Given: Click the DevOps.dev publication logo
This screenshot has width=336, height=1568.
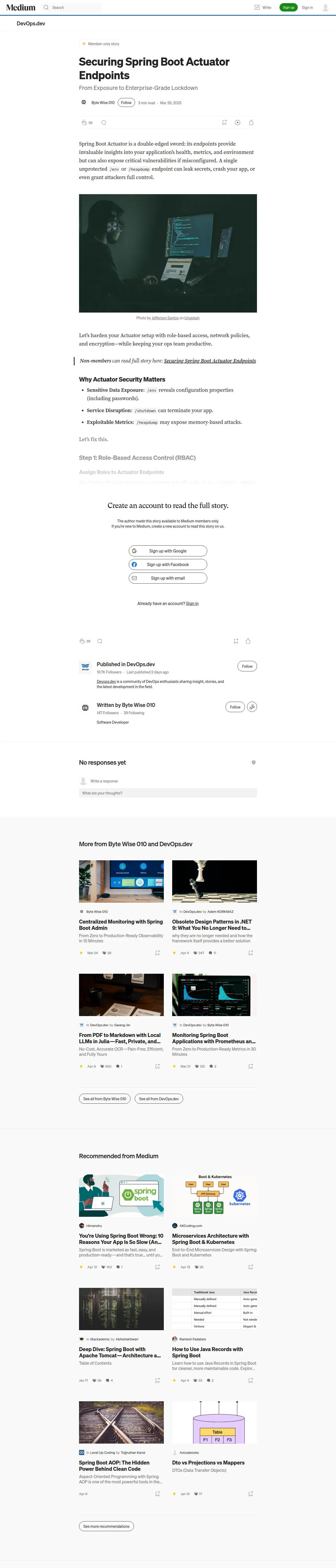Looking at the screenshot, I should pos(85,667).
